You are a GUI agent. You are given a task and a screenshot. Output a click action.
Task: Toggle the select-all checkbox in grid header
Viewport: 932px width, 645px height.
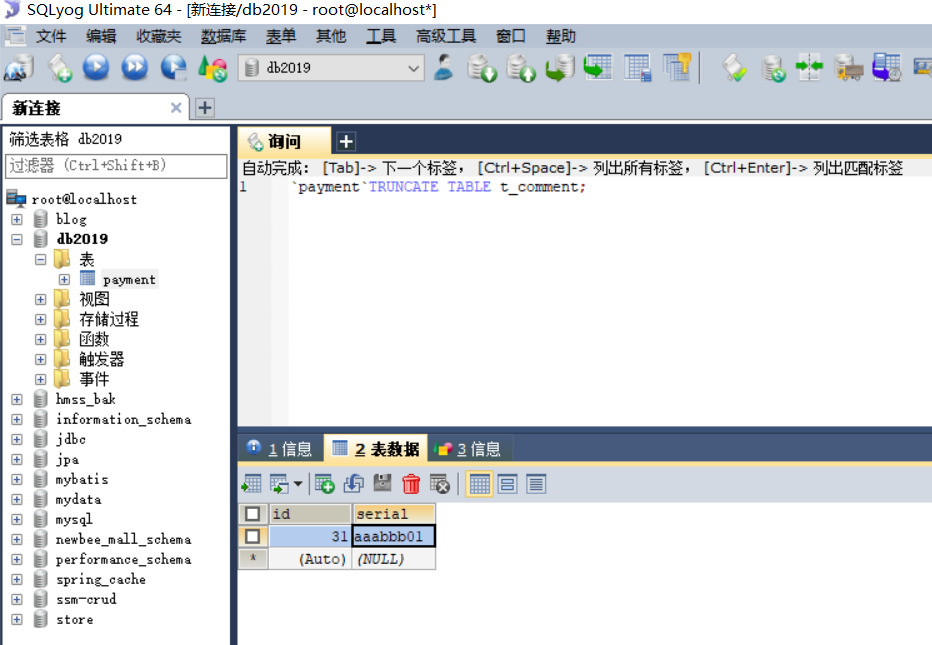pyautogui.click(x=253, y=514)
